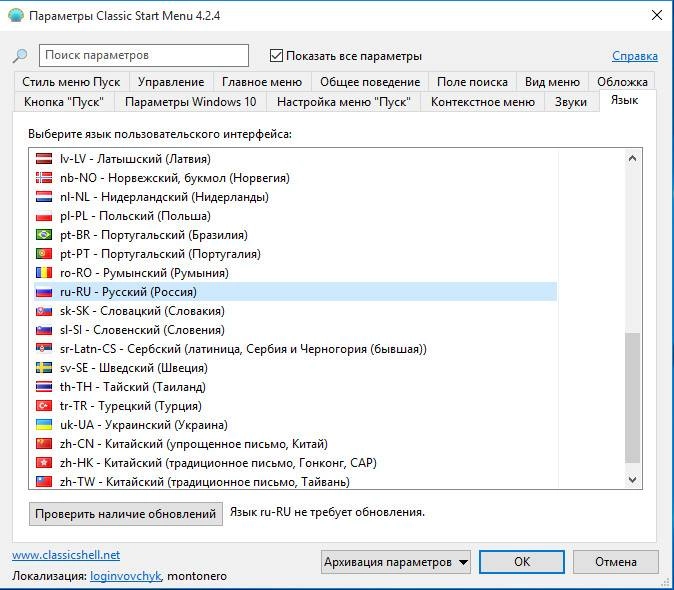Open the Управление tab
Screen dimensions: 674x590
click(171, 82)
